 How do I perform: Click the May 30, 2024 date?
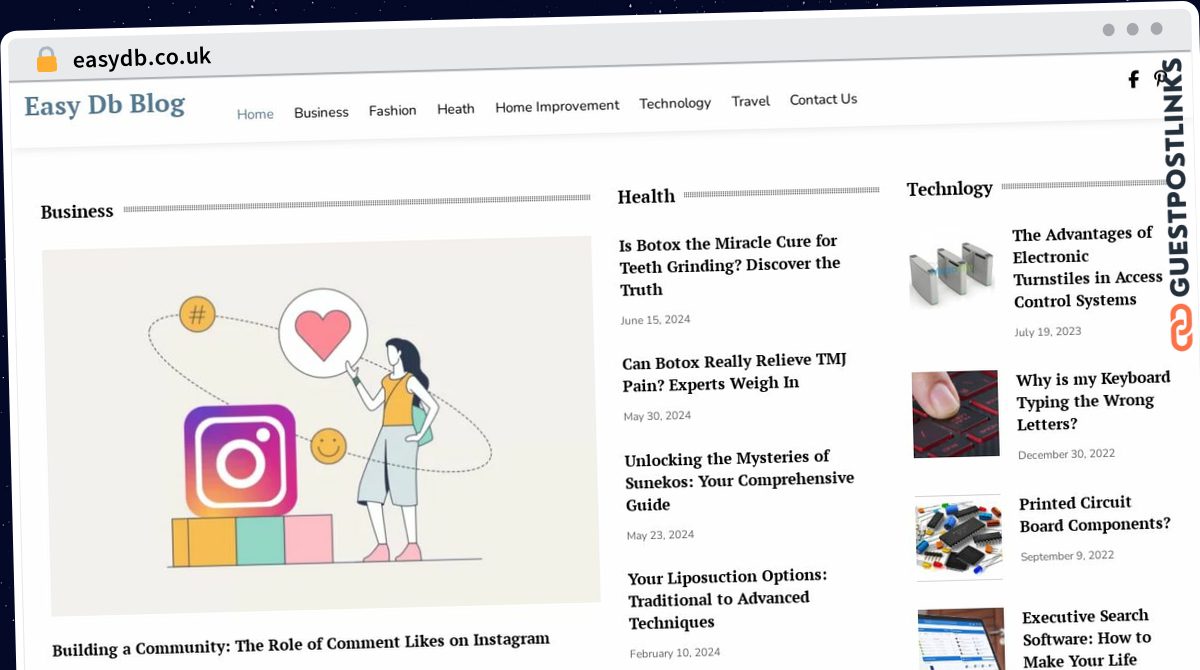tap(657, 416)
